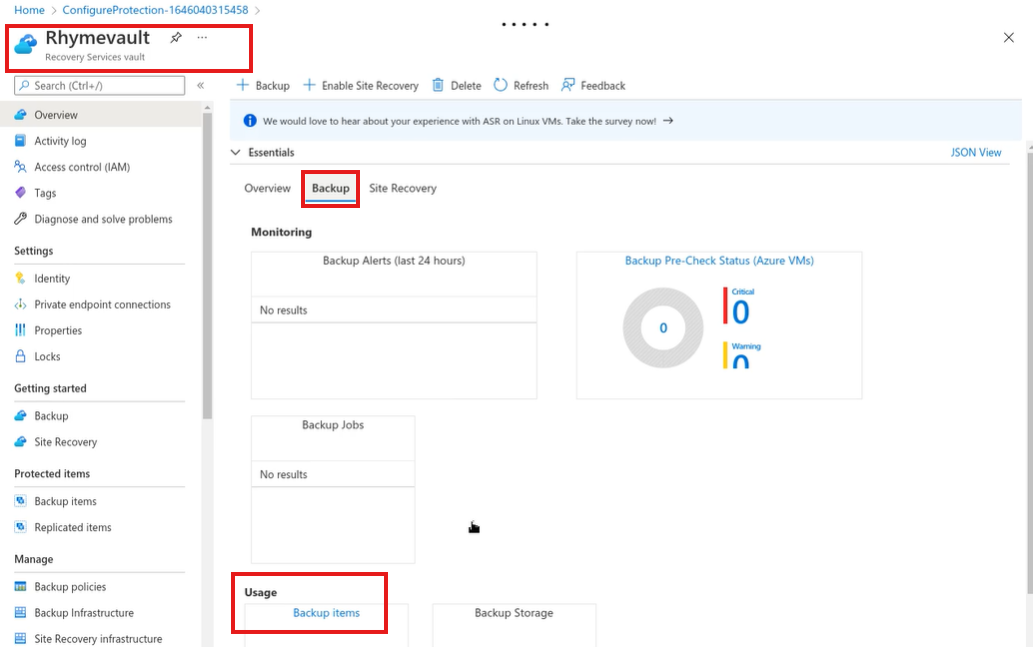Click the Private endpoint connections icon
1033x647 pixels.
[20, 304]
